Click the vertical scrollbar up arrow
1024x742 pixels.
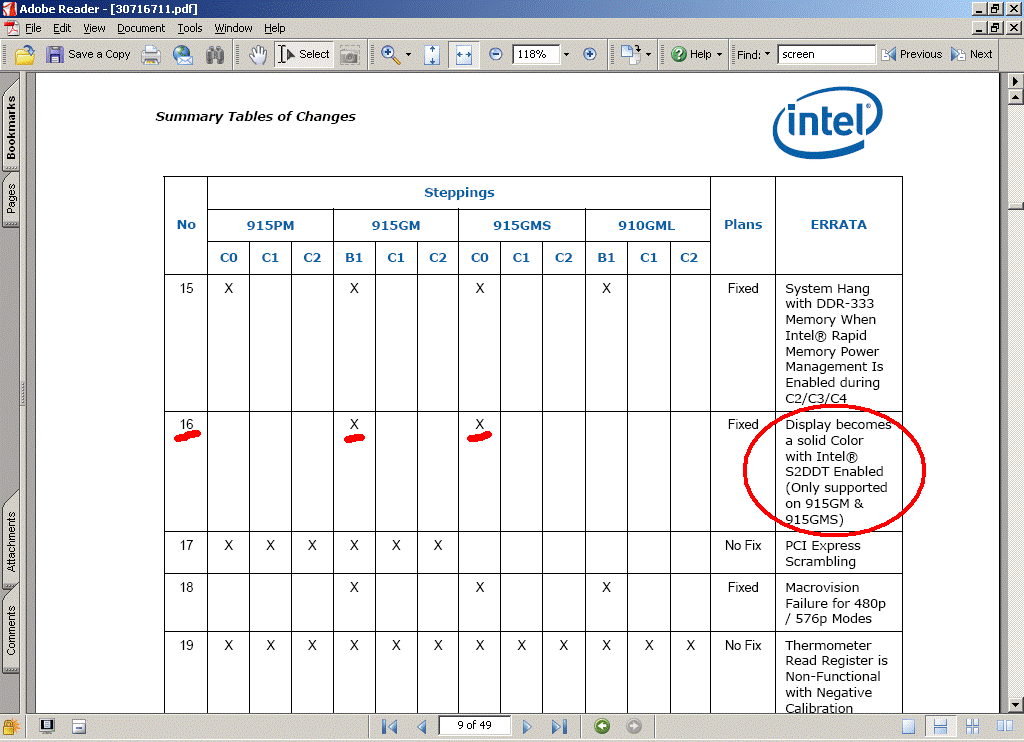click(1015, 98)
